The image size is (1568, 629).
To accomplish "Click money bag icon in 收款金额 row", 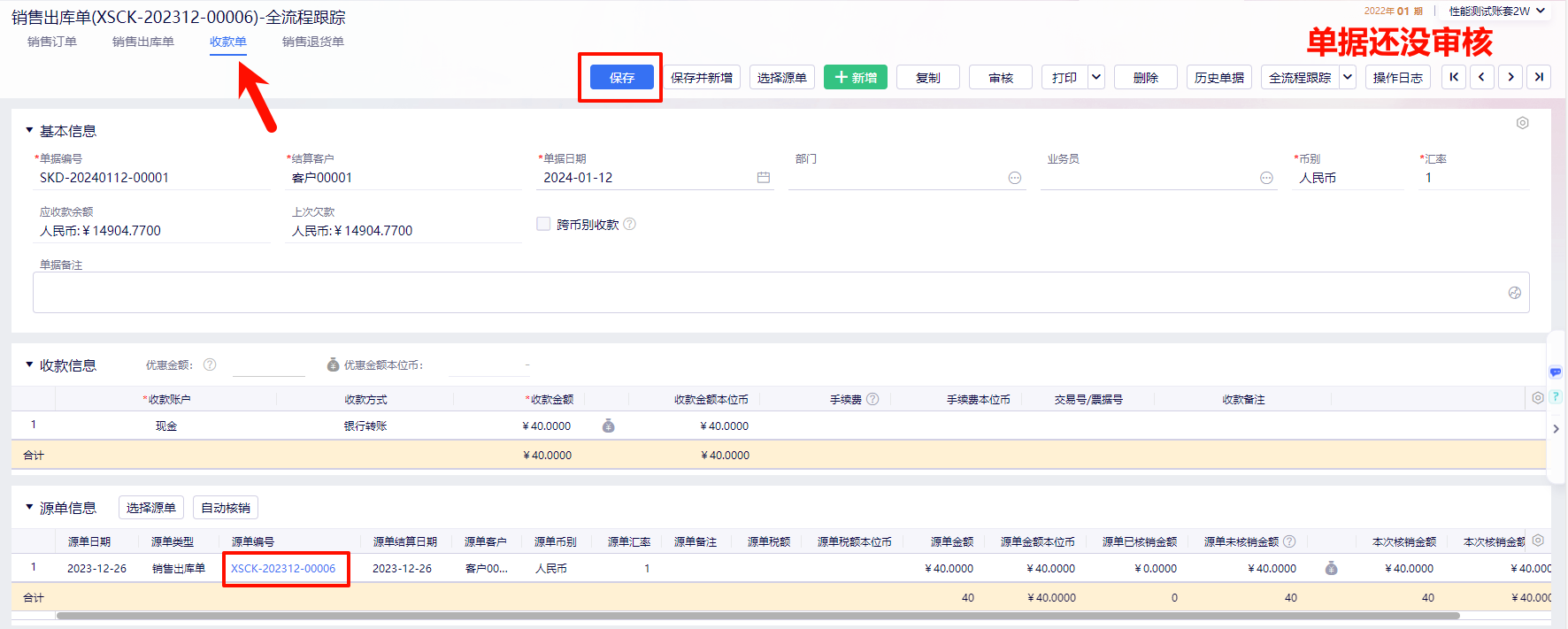I will (x=608, y=426).
